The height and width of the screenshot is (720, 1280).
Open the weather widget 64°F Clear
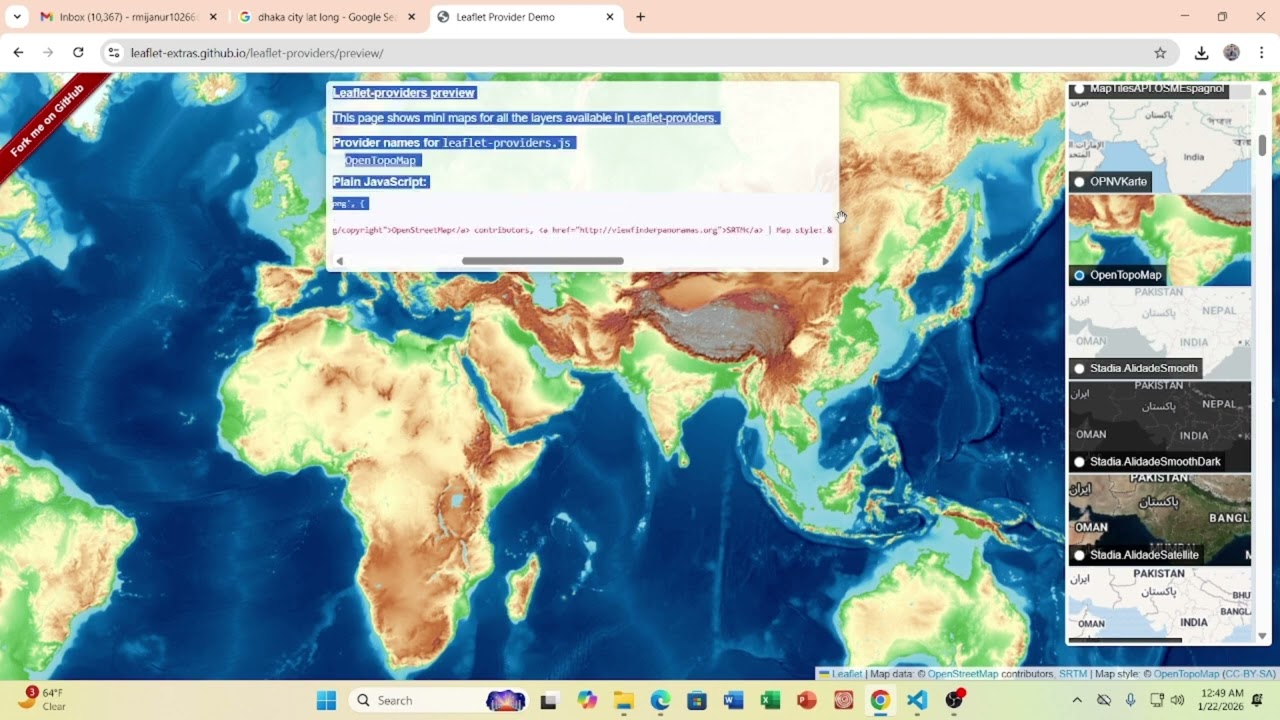click(42, 699)
